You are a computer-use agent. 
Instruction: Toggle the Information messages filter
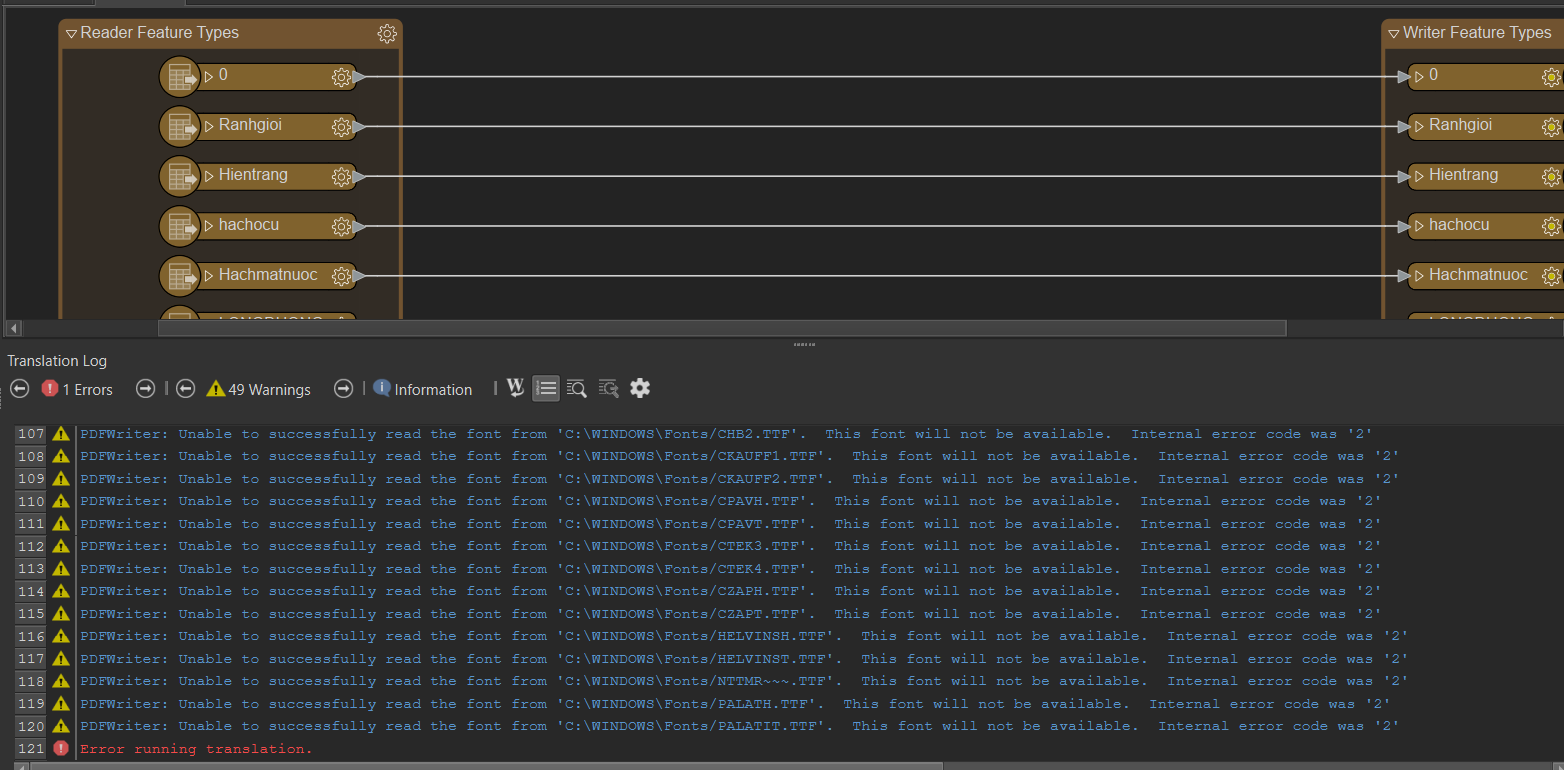(x=423, y=389)
